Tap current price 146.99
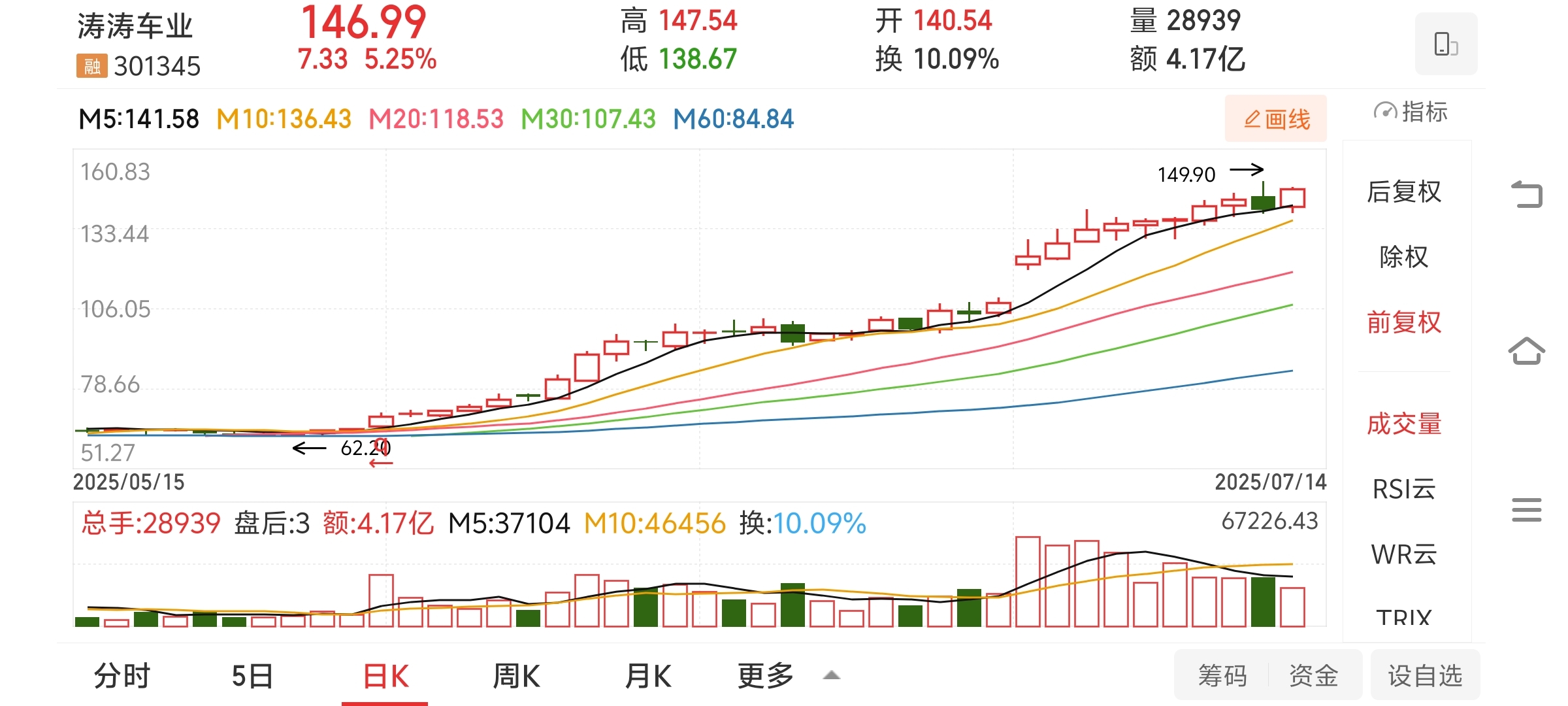Viewport: 1568px width, 706px height. pyautogui.click(x=363, y=22)
